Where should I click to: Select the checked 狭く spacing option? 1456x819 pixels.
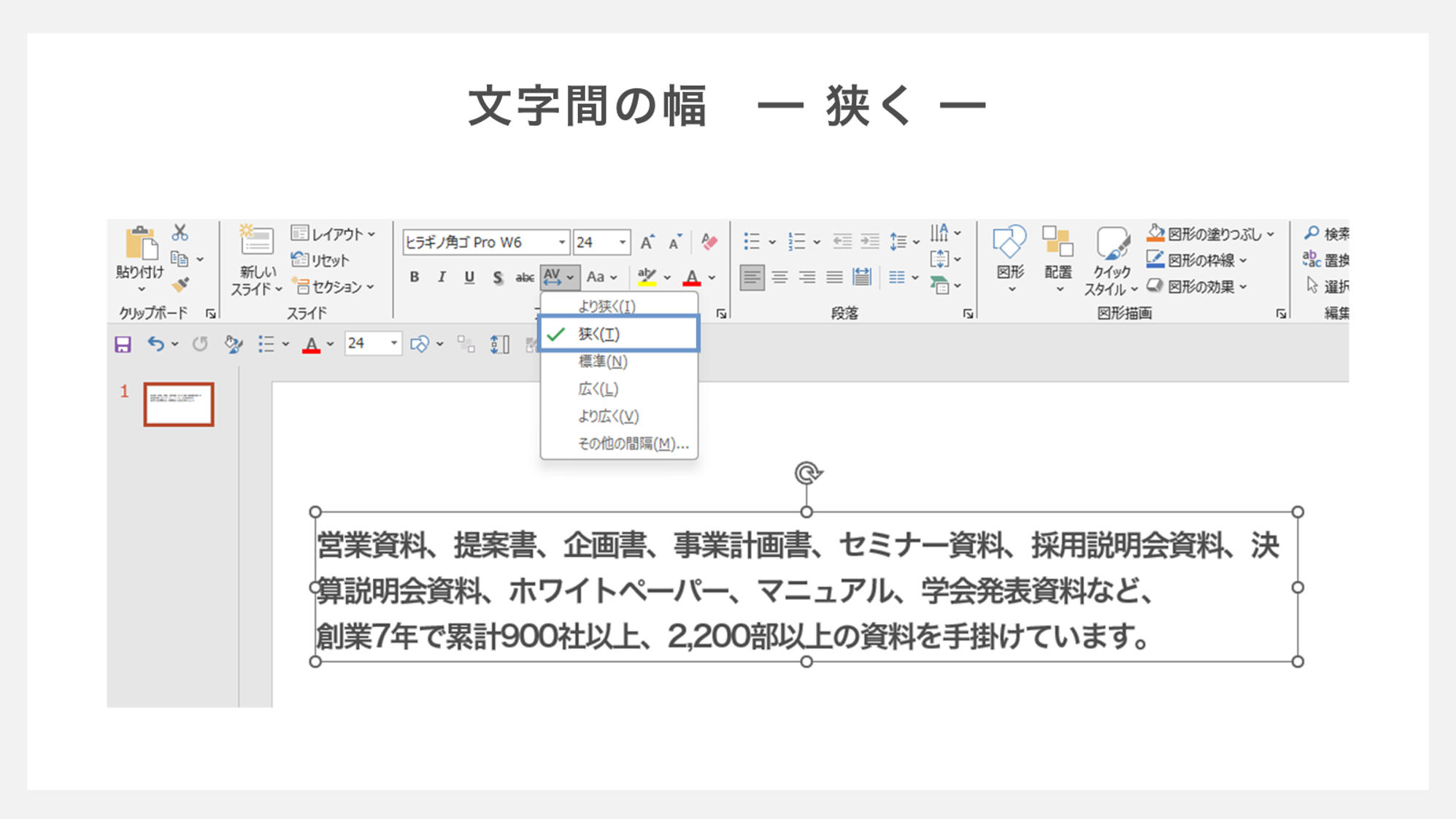click(619, 334)
